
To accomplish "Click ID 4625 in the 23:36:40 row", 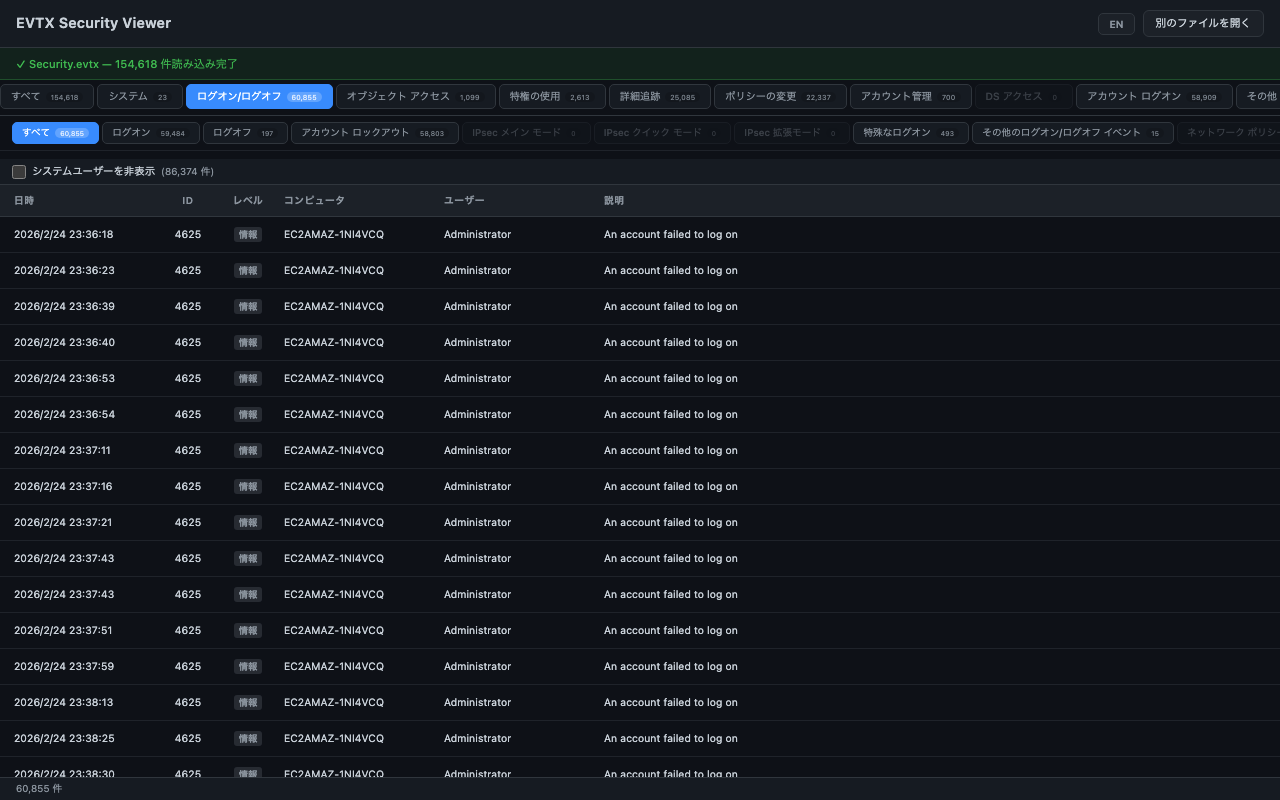I will (x=188, y=343).
